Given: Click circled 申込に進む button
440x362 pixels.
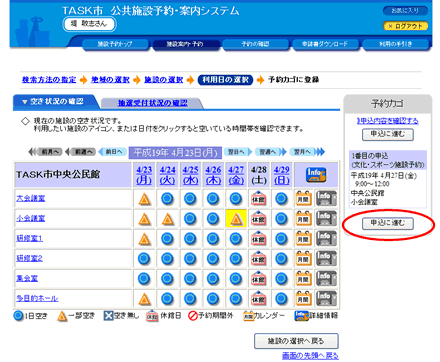Looking at the screenshot, I should pos(388,224).
